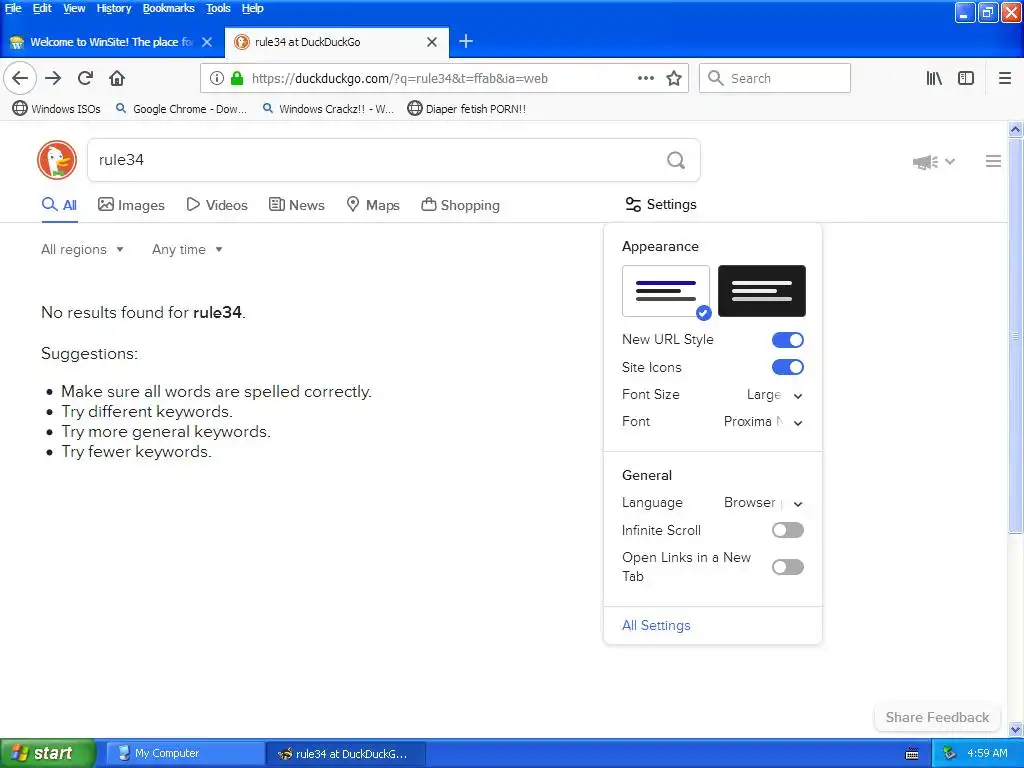Open the All Settings link
Image resolution: width=1024 pixels, height=768 pixels.
pyautogui.click(x=656, y=626)
